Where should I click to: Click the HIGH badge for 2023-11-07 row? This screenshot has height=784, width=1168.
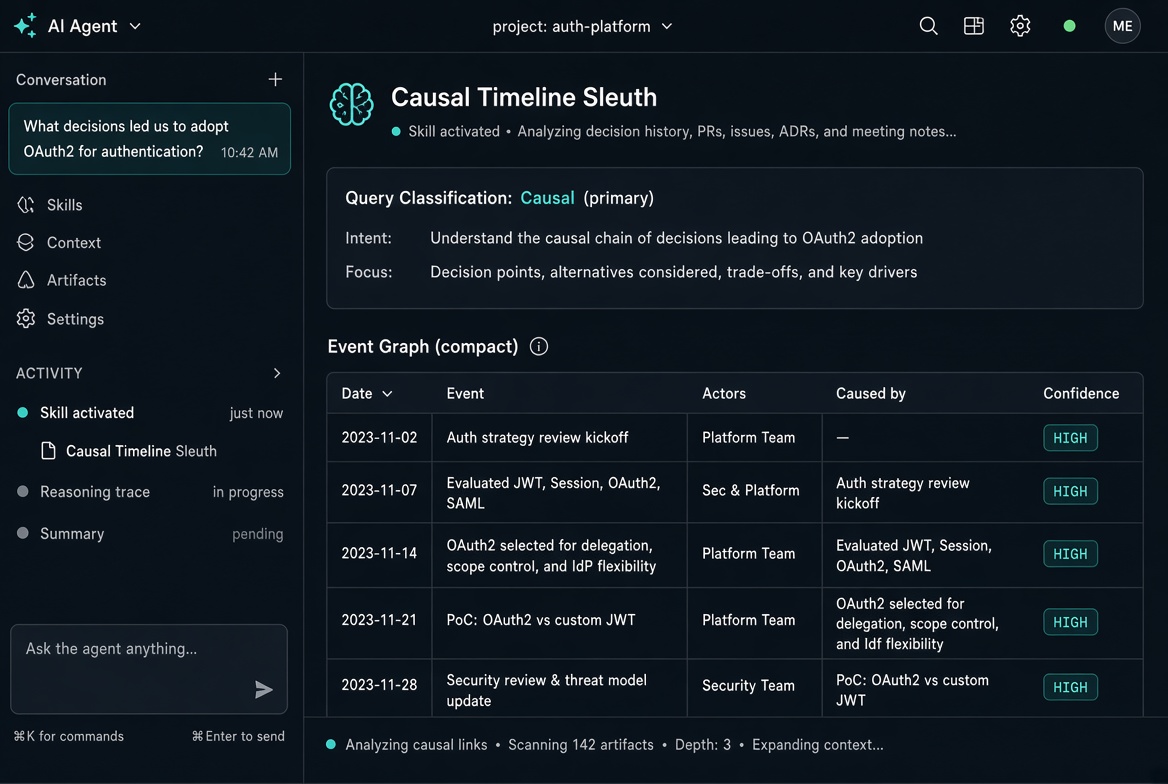[1070, 491]
